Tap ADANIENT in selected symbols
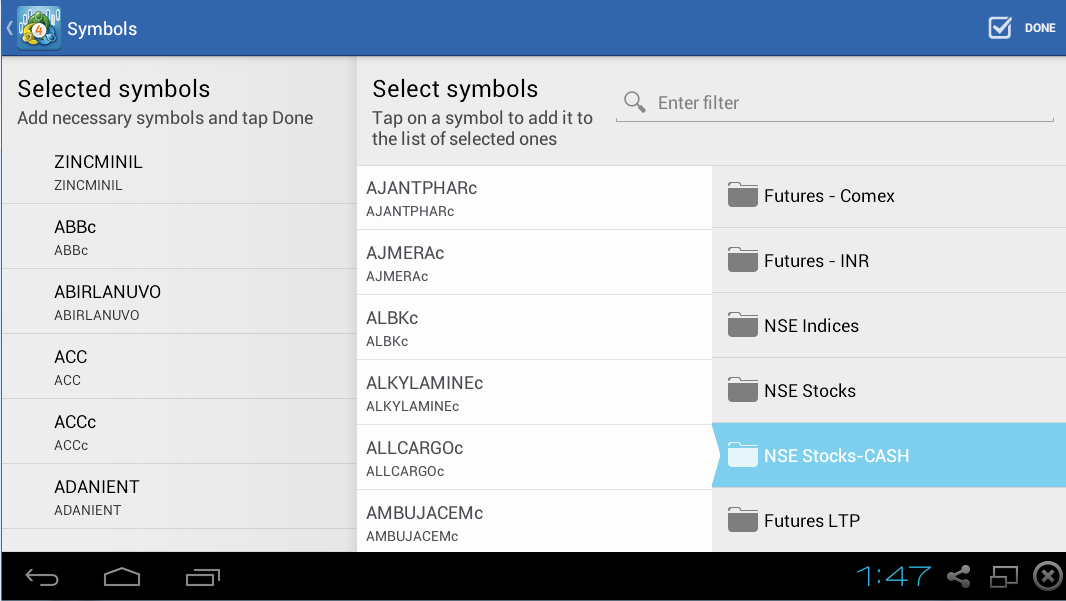Viewport: 1066px width, 601px height. [179, 497]
